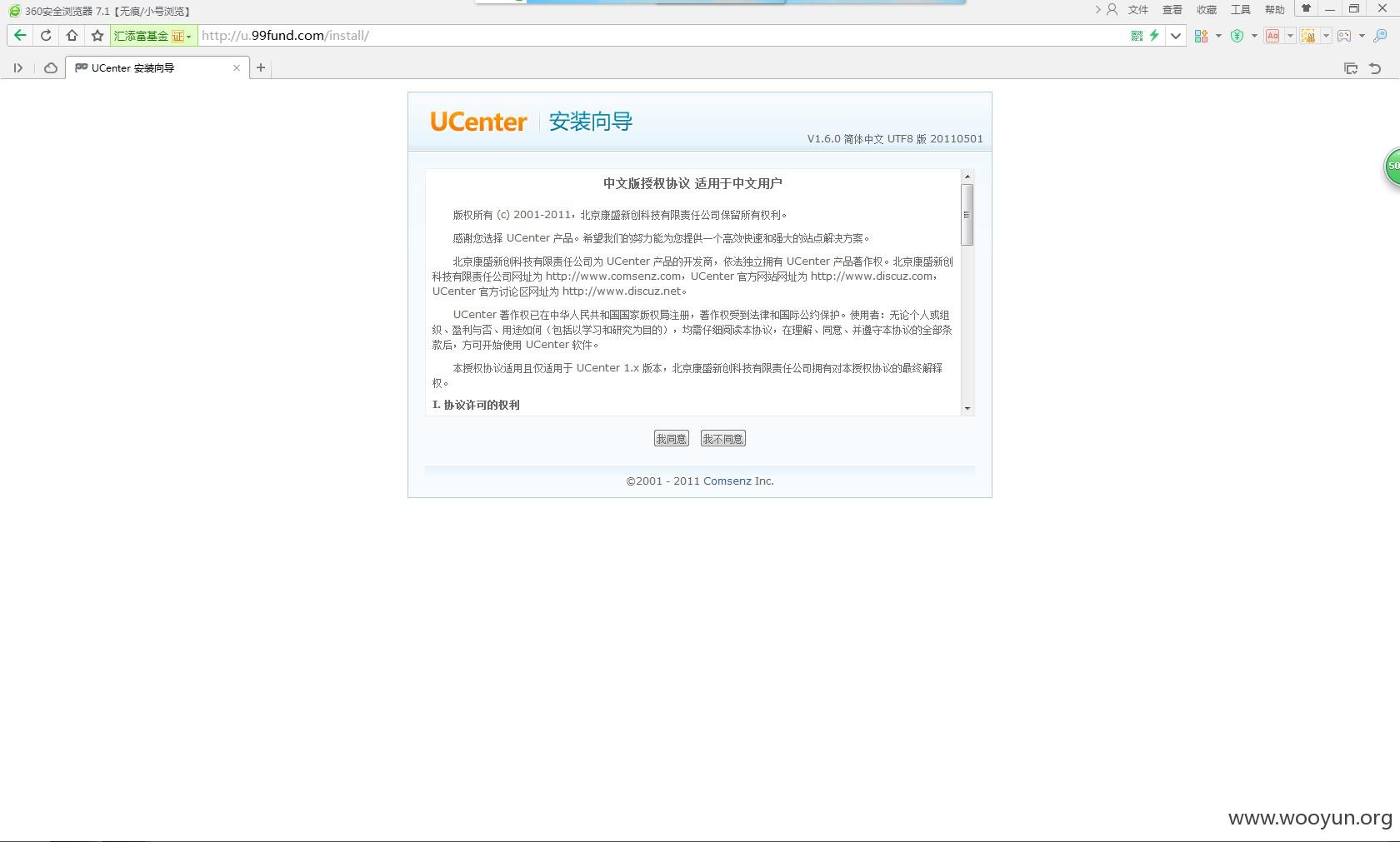Click the version text V1.6.0 简体中文 UTF8

click(895, 139)
